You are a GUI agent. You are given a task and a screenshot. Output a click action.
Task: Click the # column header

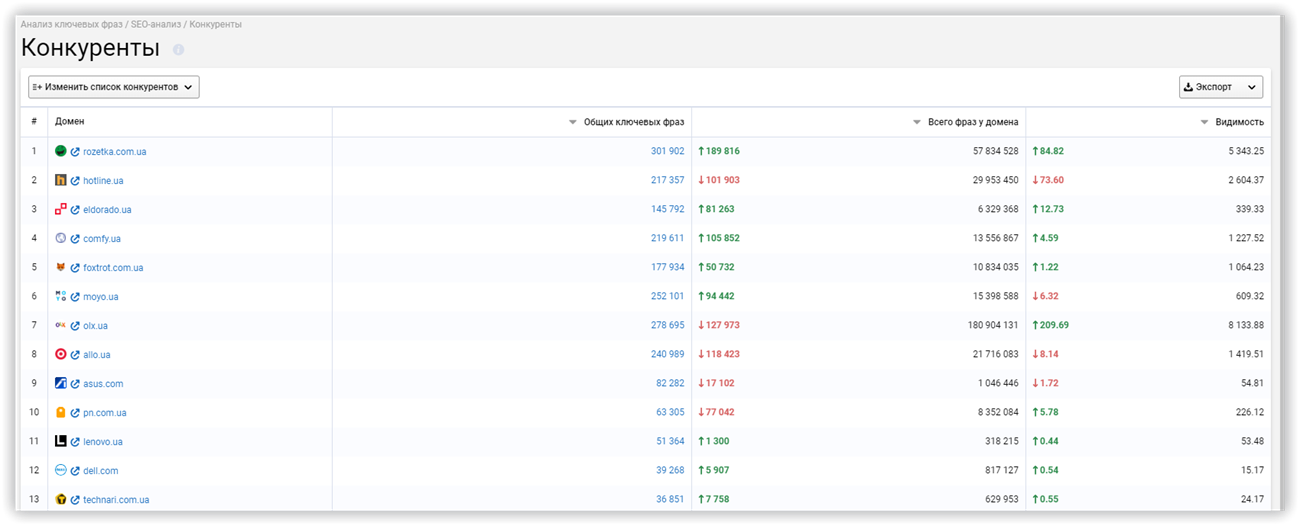click(x=34, y=122)
